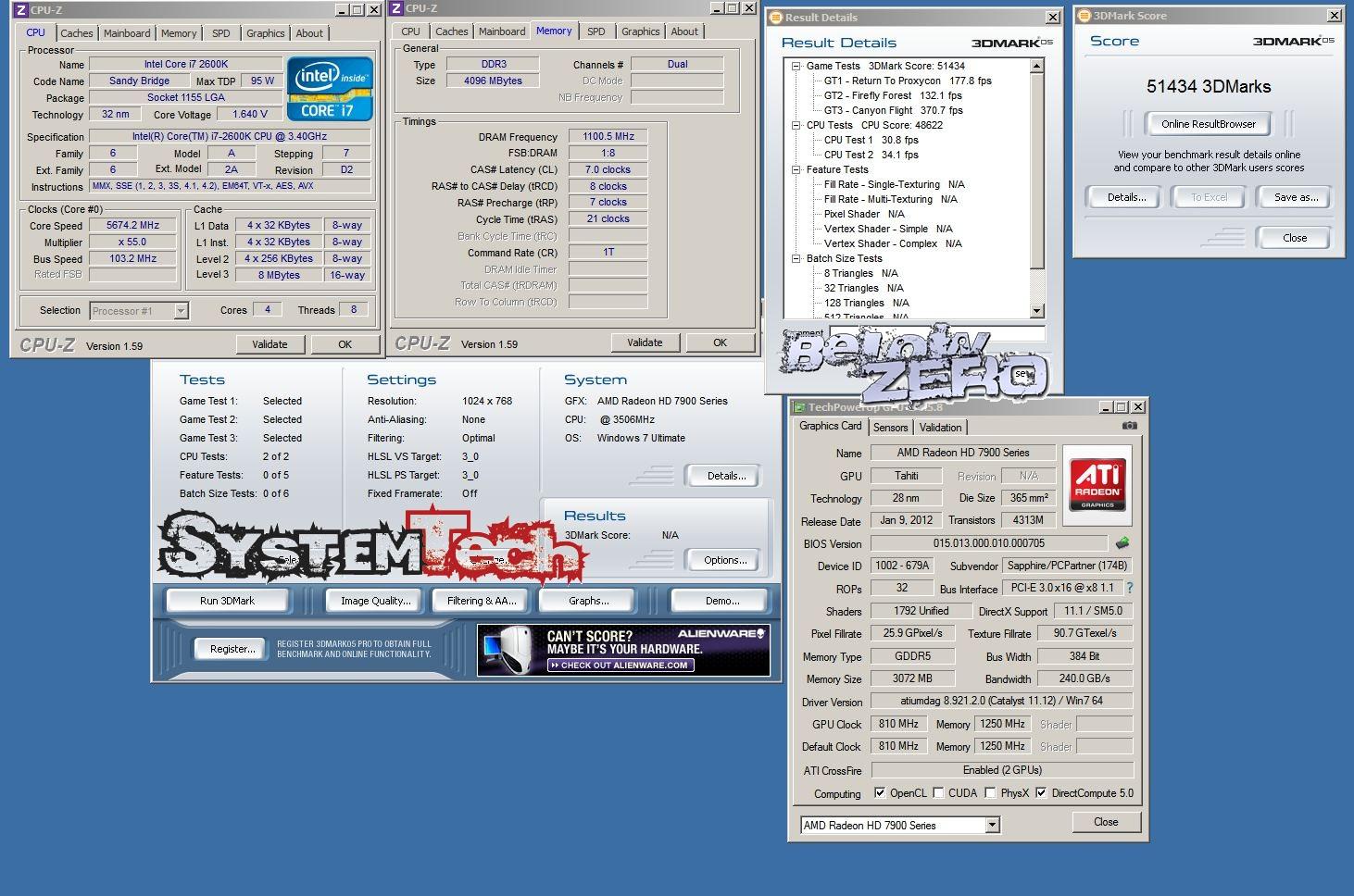This screenshot has width=1354, height=896.
Task: Collapse the Feature Tests tree node
Action: tap(796, 169)
